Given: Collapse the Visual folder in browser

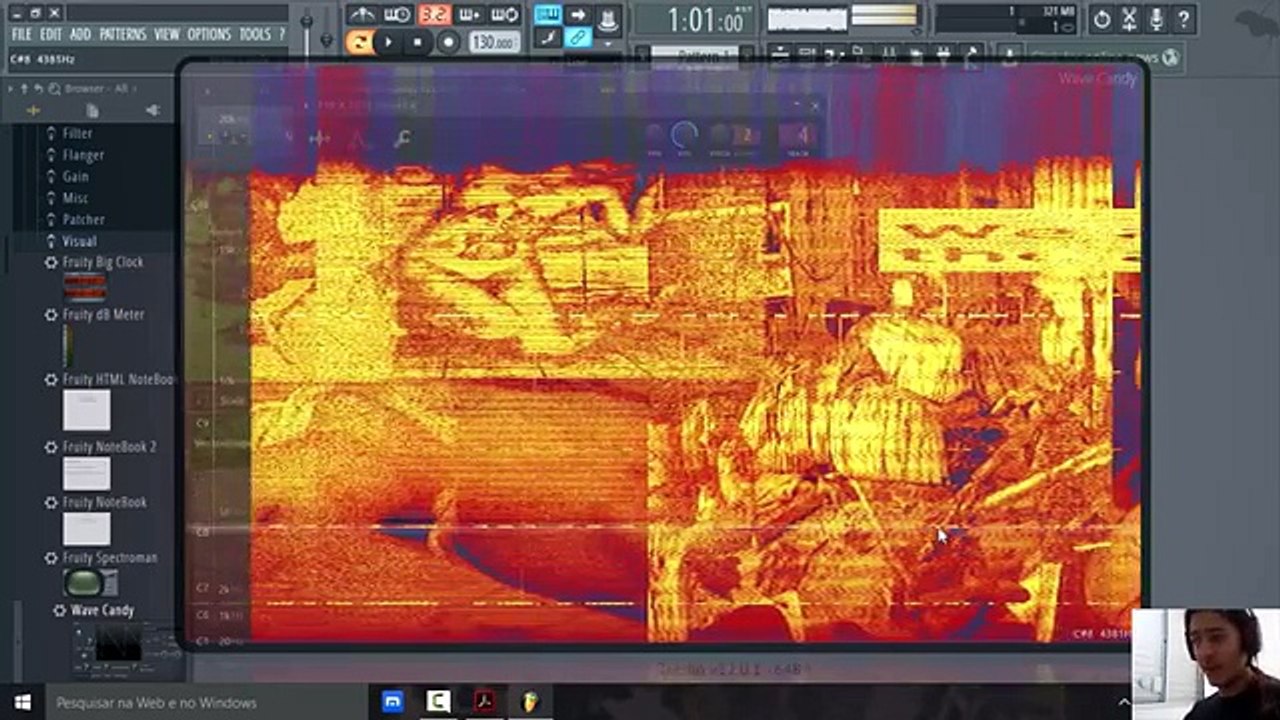Looking at the screenshot, I should [x=78, y=241].
